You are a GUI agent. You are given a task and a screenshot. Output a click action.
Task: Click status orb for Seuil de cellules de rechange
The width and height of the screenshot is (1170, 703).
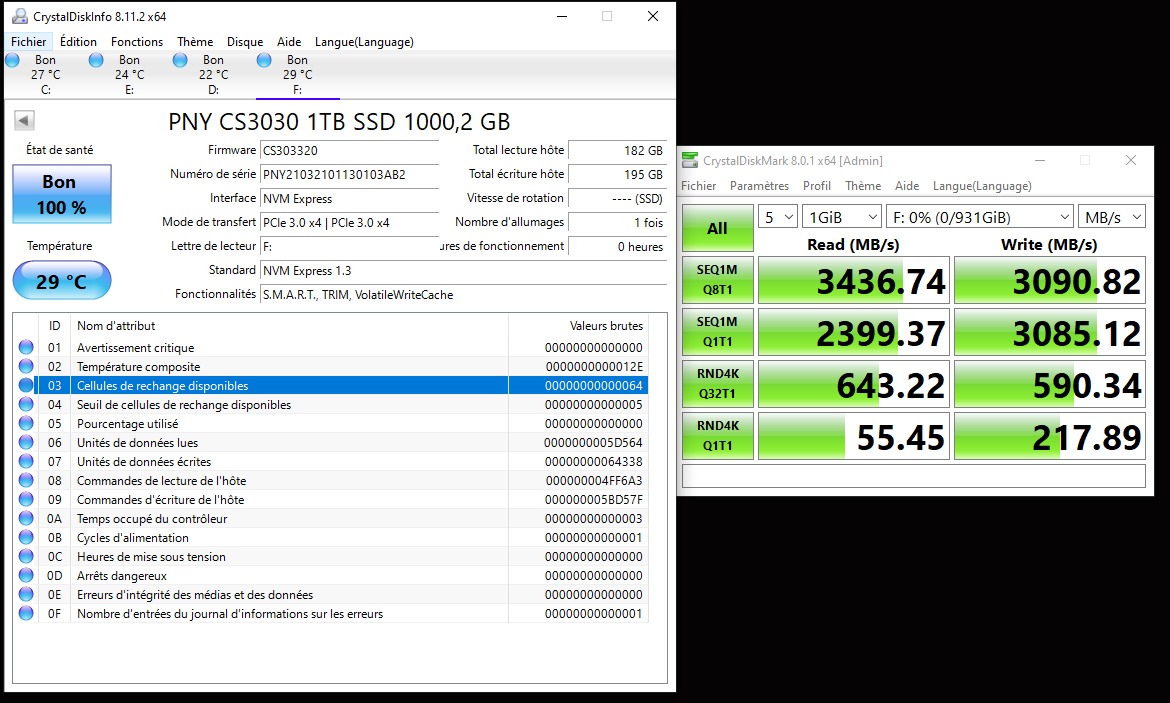tap(26, 404)
